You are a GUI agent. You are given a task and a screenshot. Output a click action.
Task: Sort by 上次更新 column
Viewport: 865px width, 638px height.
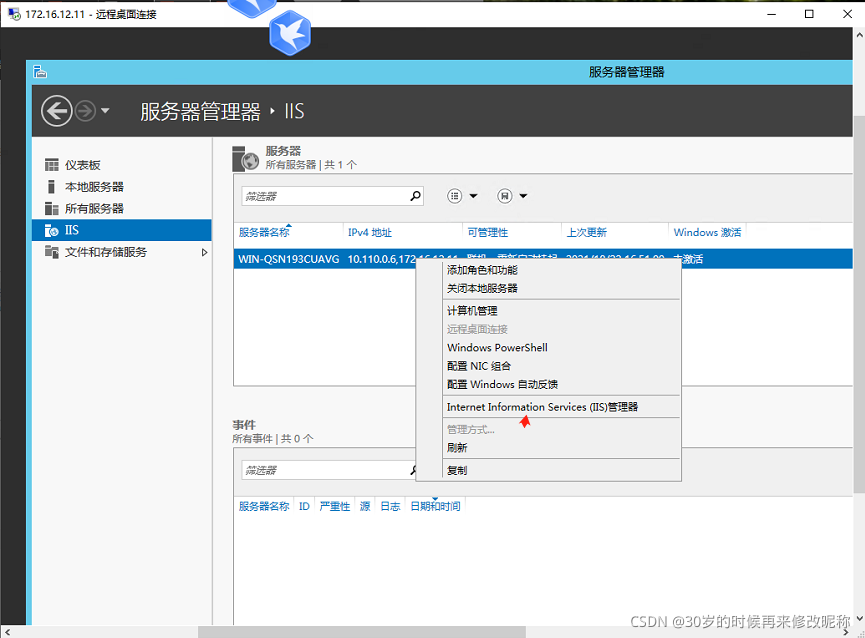click(x=586, y=233)
